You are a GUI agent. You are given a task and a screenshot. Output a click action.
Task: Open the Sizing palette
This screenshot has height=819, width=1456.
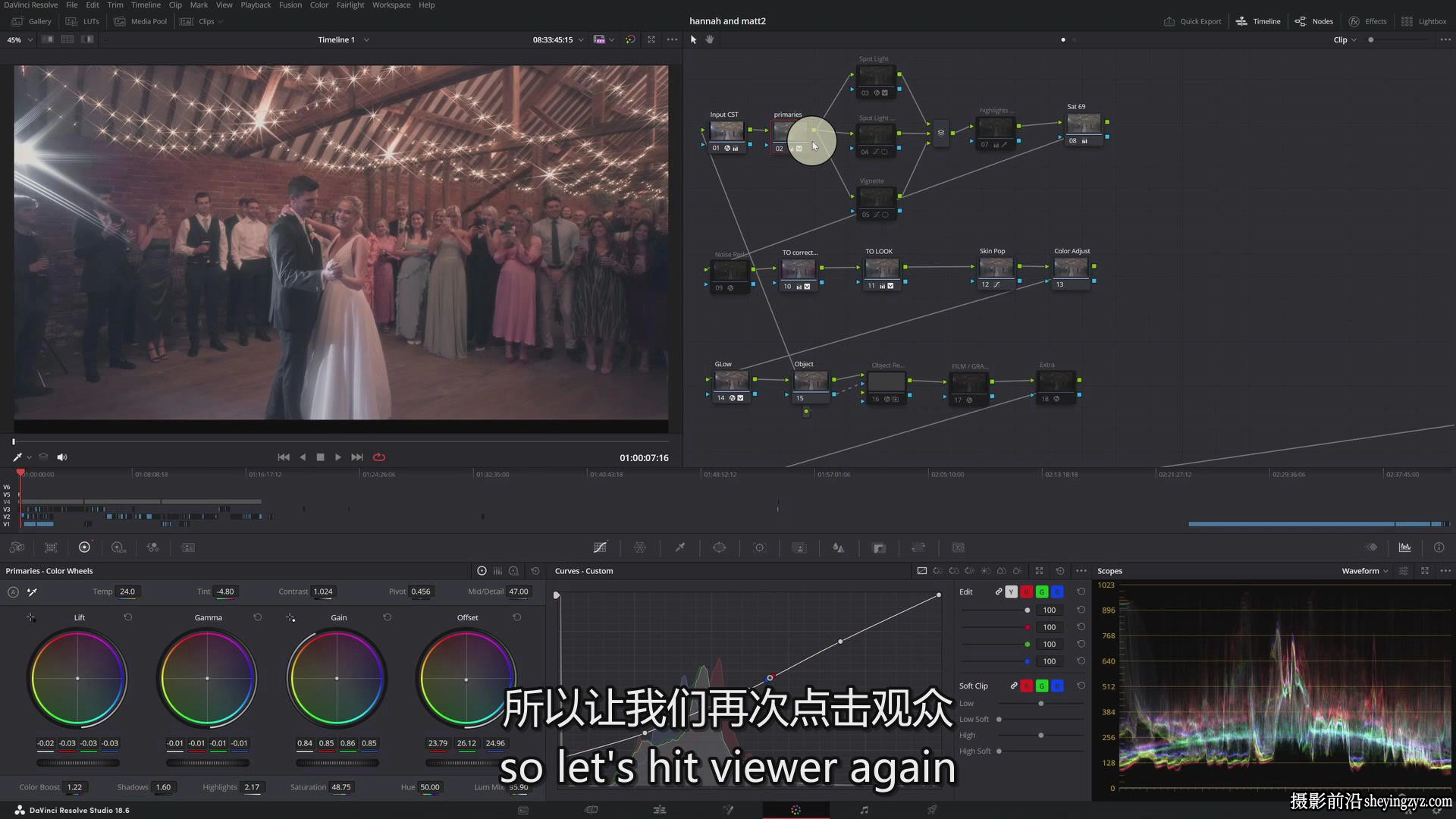(x=918, y=548)
